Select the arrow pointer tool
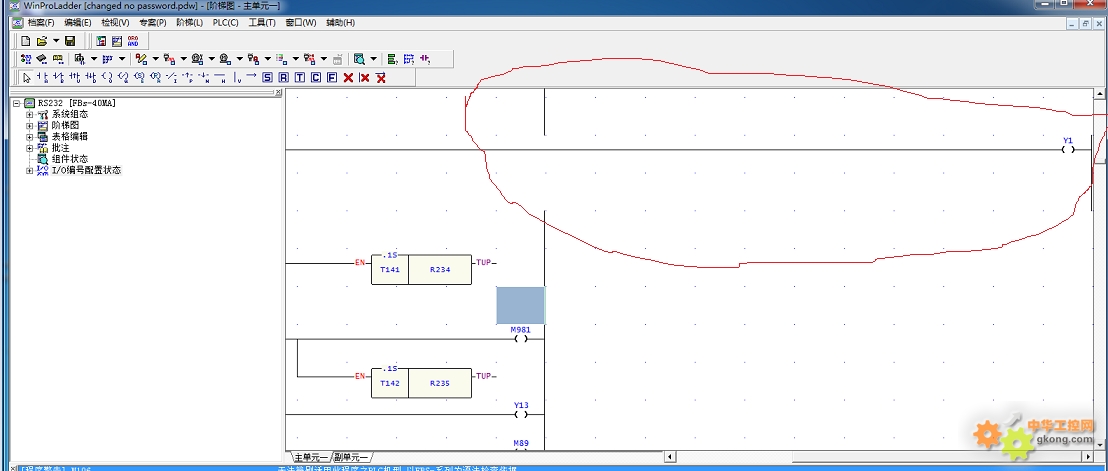The width and height of the screenshot is (1108, 471). point(27,78)
